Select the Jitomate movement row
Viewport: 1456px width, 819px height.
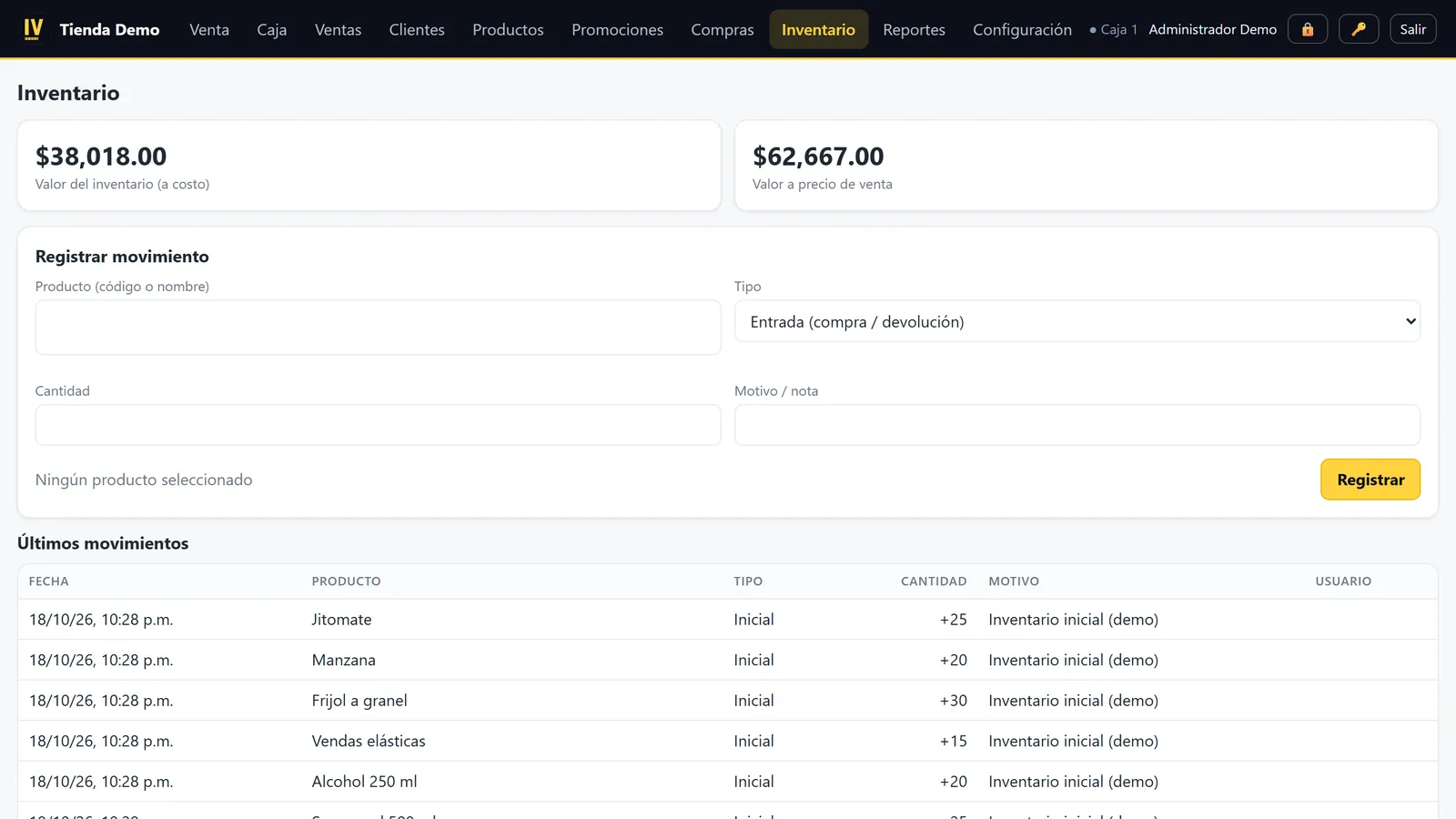(x=728, y=620)
